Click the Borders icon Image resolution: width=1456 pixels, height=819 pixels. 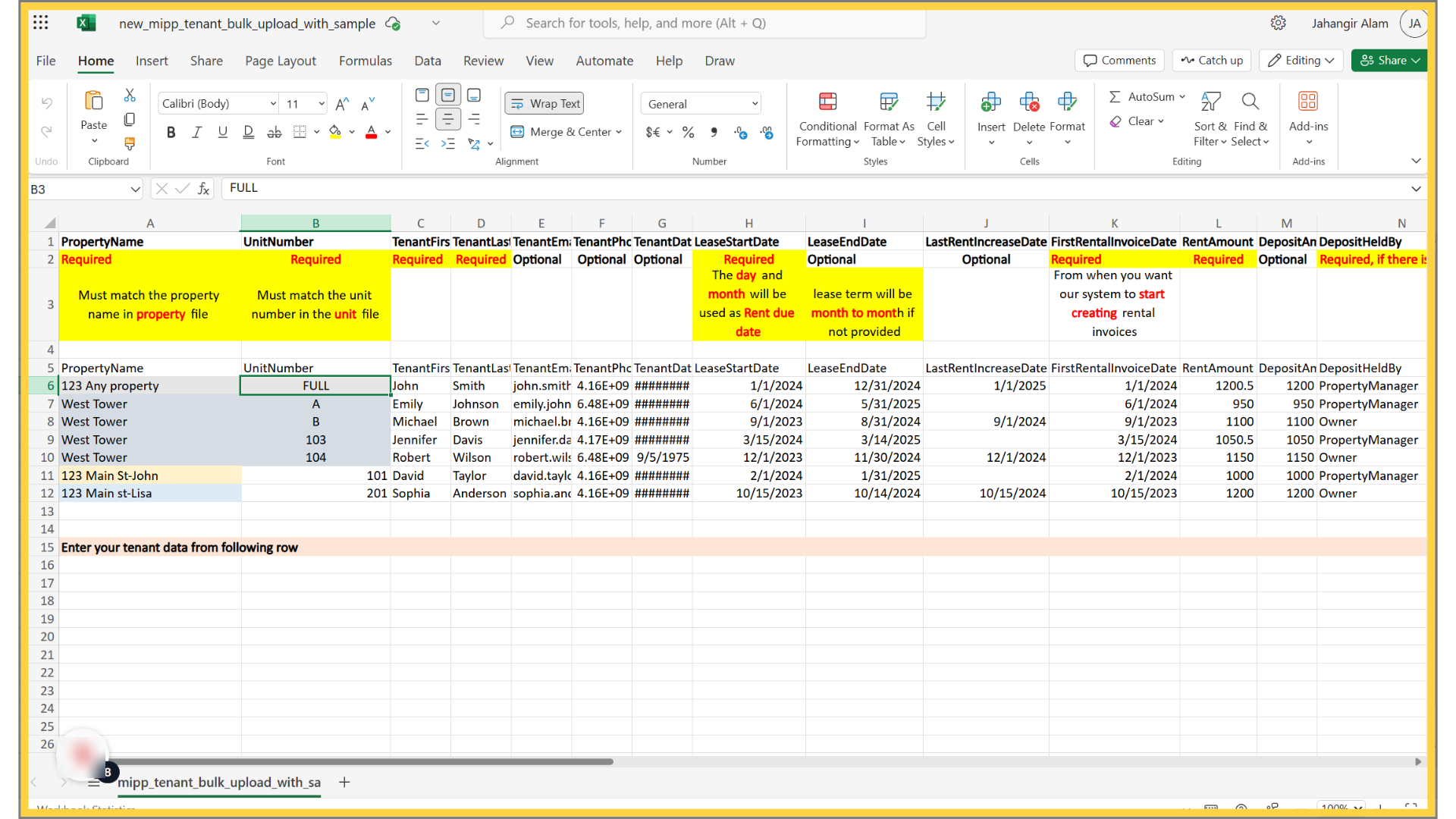[300, 132]
